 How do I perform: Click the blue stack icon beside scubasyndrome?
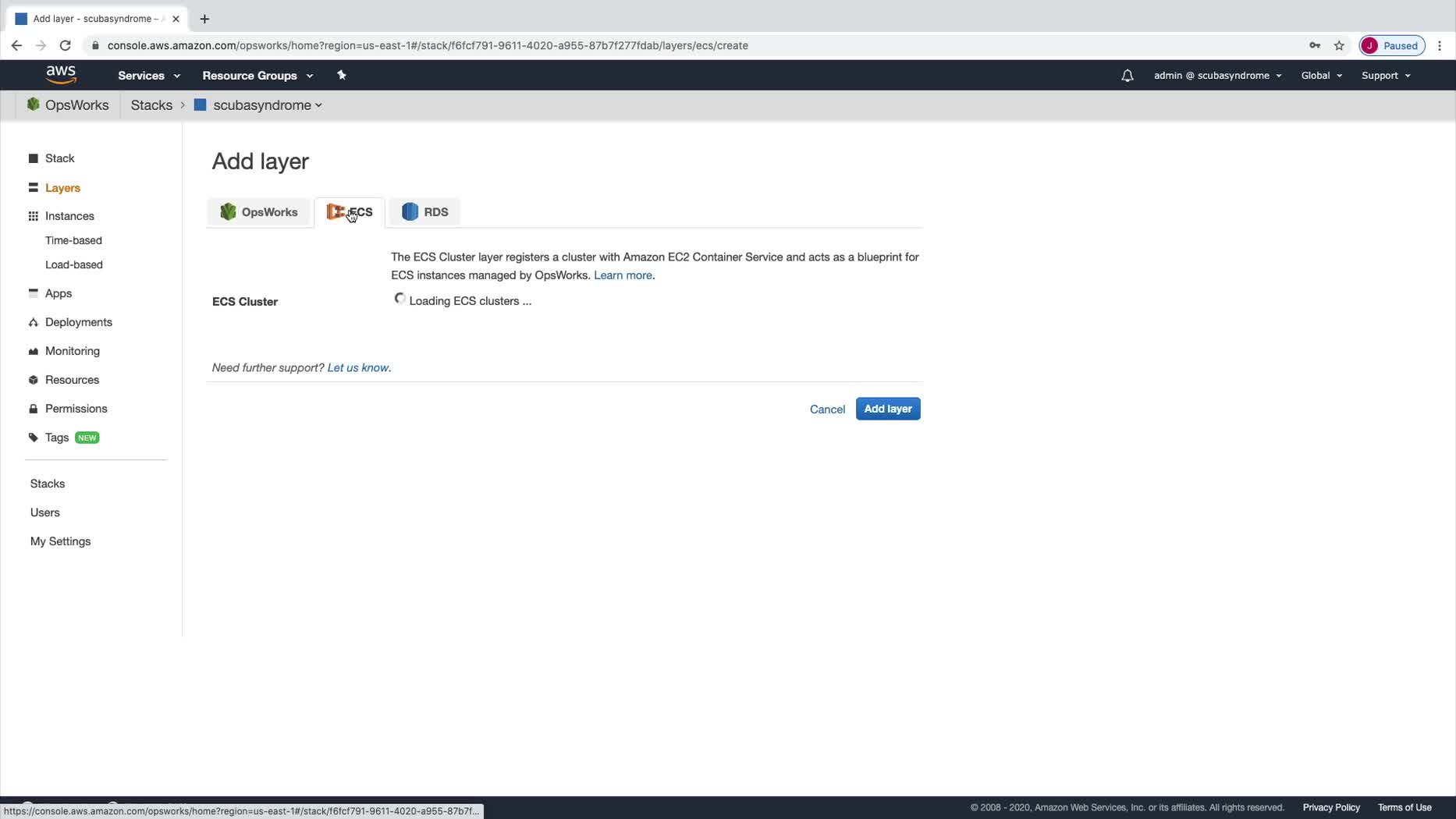coord(200,105)
